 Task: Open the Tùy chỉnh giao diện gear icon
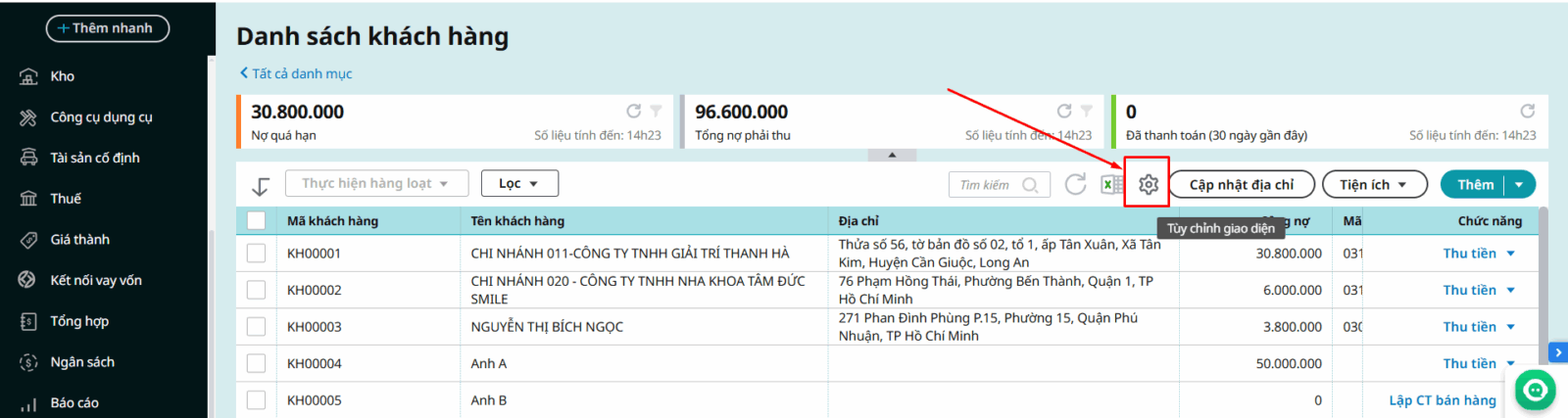point(1149,184)
